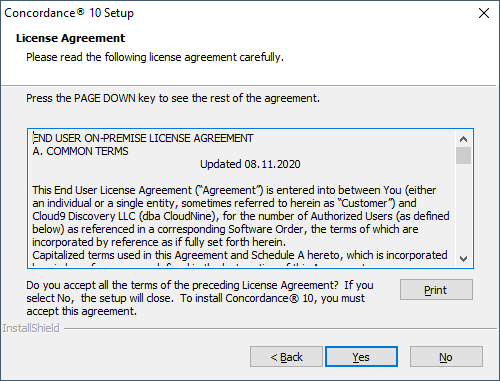Screen dimensions: 500x381
Task: Print the license agreement
Action: 436,290
